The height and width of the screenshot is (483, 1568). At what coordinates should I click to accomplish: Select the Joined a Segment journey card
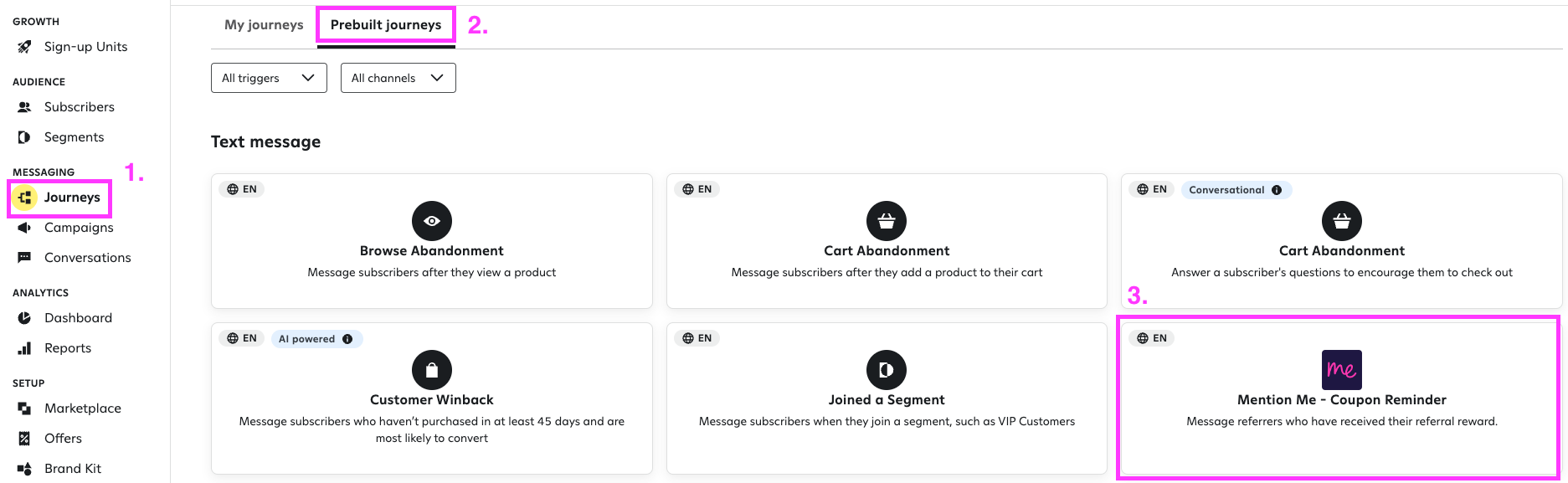click(887, 398)
